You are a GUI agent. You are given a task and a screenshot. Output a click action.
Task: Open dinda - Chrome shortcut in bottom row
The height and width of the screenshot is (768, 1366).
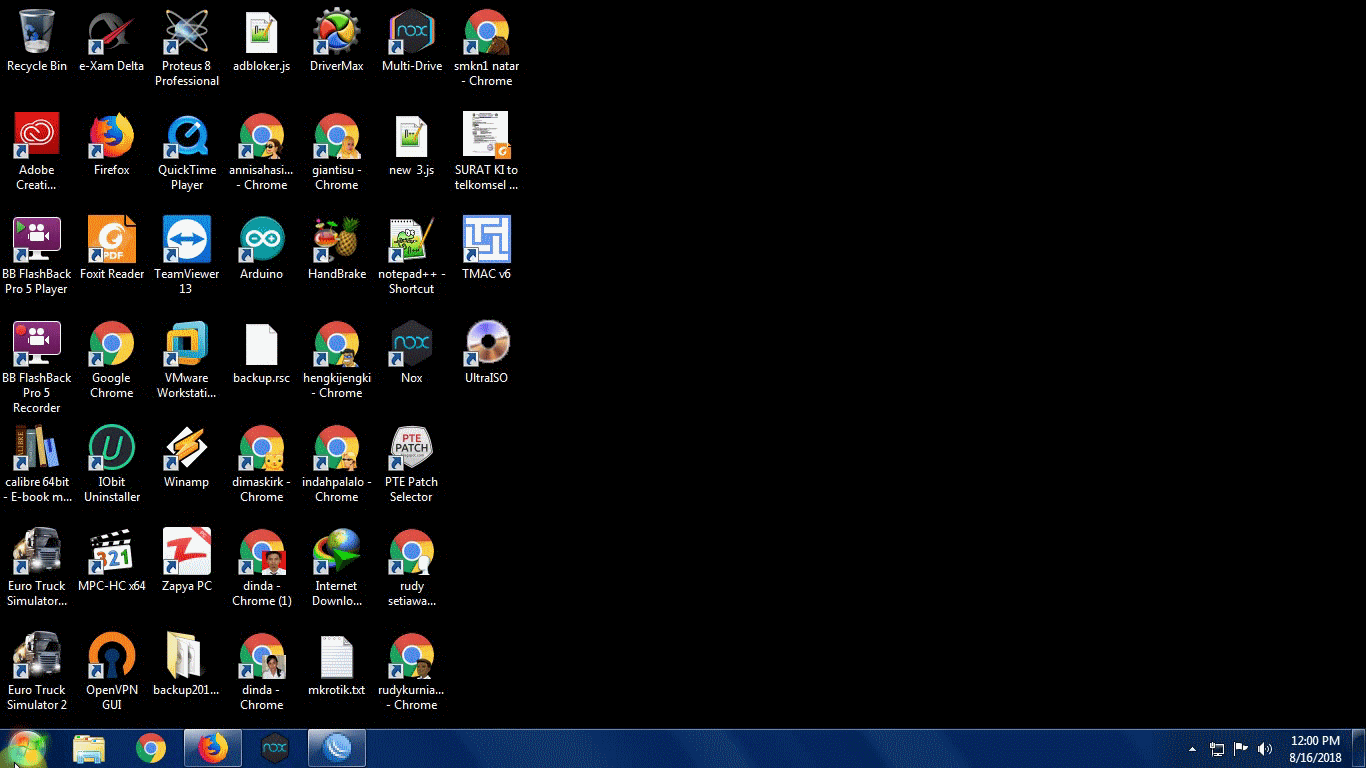(262, 672)
